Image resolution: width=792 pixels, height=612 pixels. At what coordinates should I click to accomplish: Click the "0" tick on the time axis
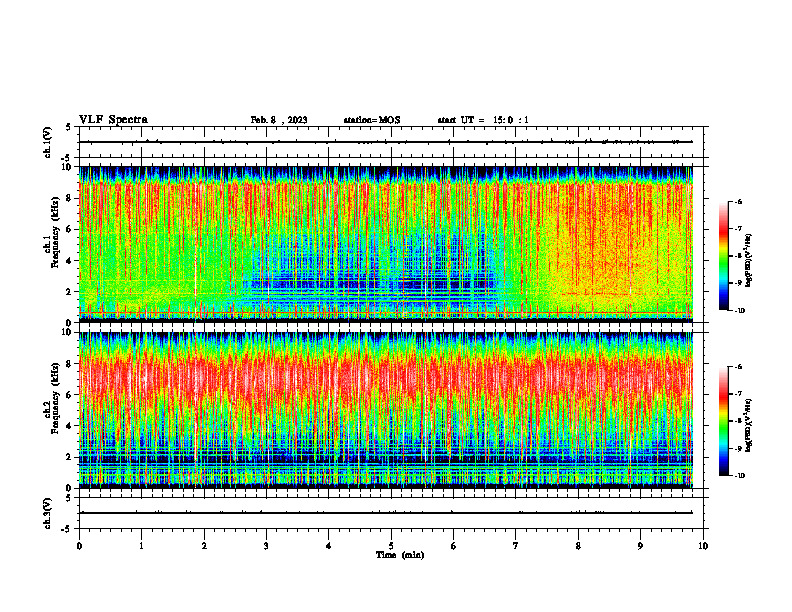[79, 546]
